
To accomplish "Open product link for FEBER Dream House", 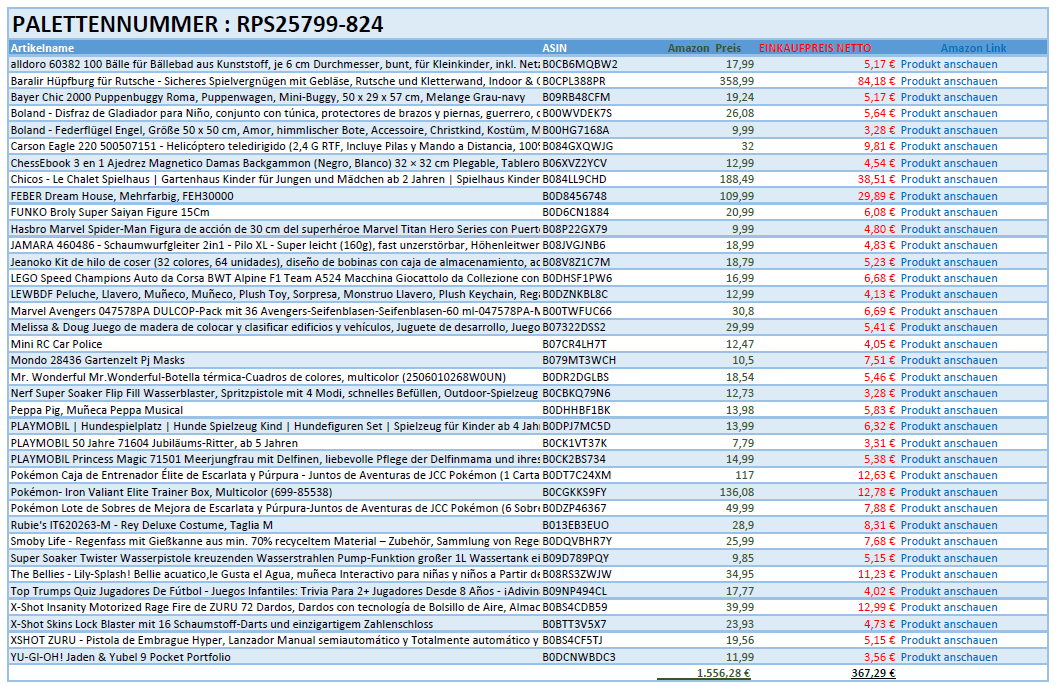I will [948, 196].
